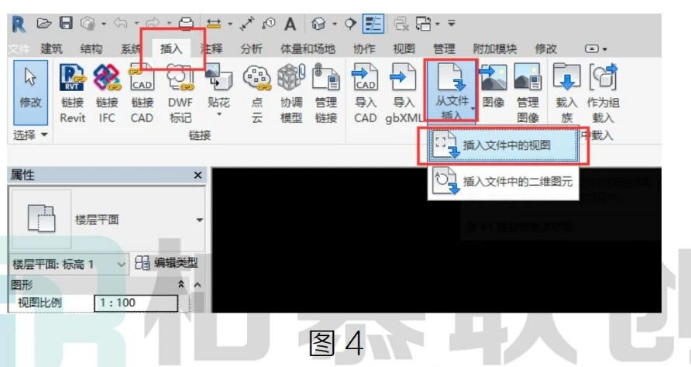Click DWF Markup icon
The image size is (691, 367).
pos(180,94)
